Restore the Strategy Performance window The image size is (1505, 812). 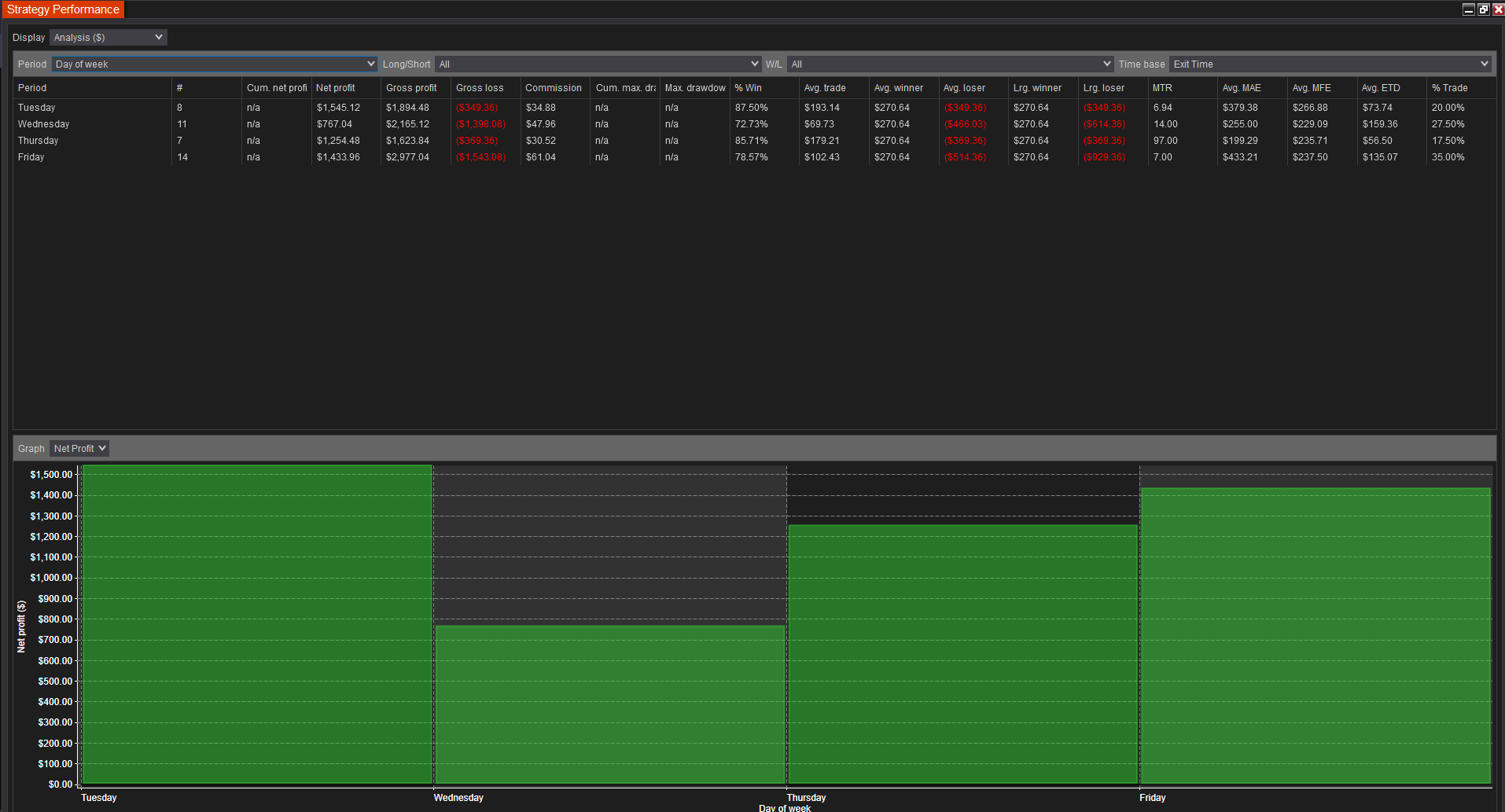coord(1483,9)
